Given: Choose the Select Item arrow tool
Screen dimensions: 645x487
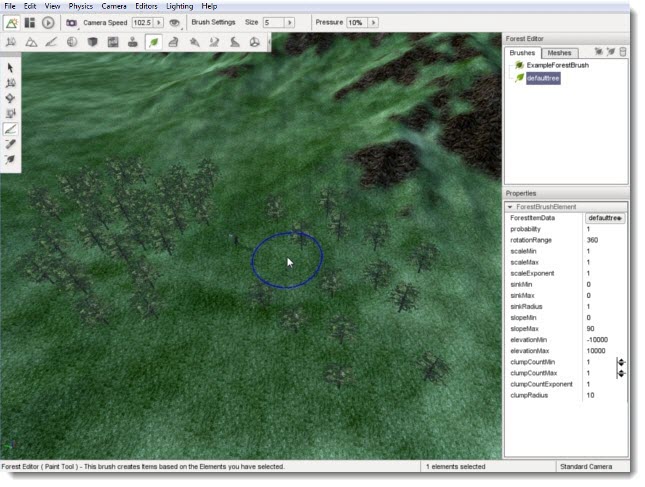Looking at the screenshot, I should 10,67.
